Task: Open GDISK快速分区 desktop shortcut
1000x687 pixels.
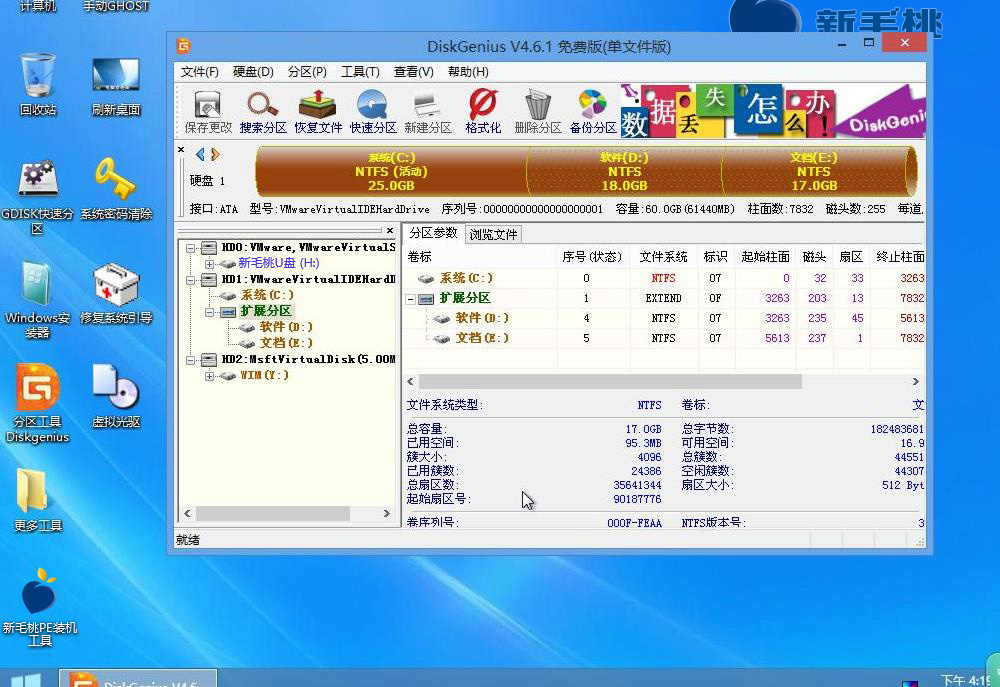Action: pyautogui.click(x=38, y=196)
